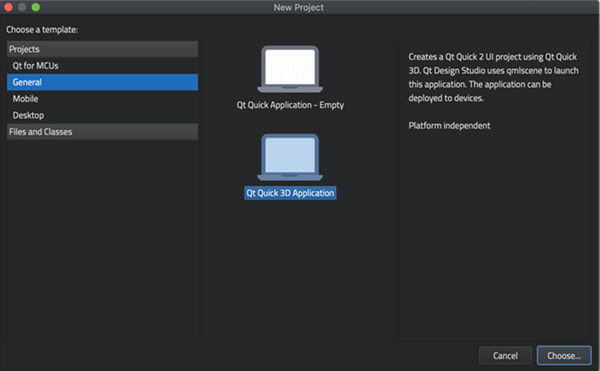Click the template description starting with Creates
The width and height of the screenshot is (600, 371).
[493, 77]
